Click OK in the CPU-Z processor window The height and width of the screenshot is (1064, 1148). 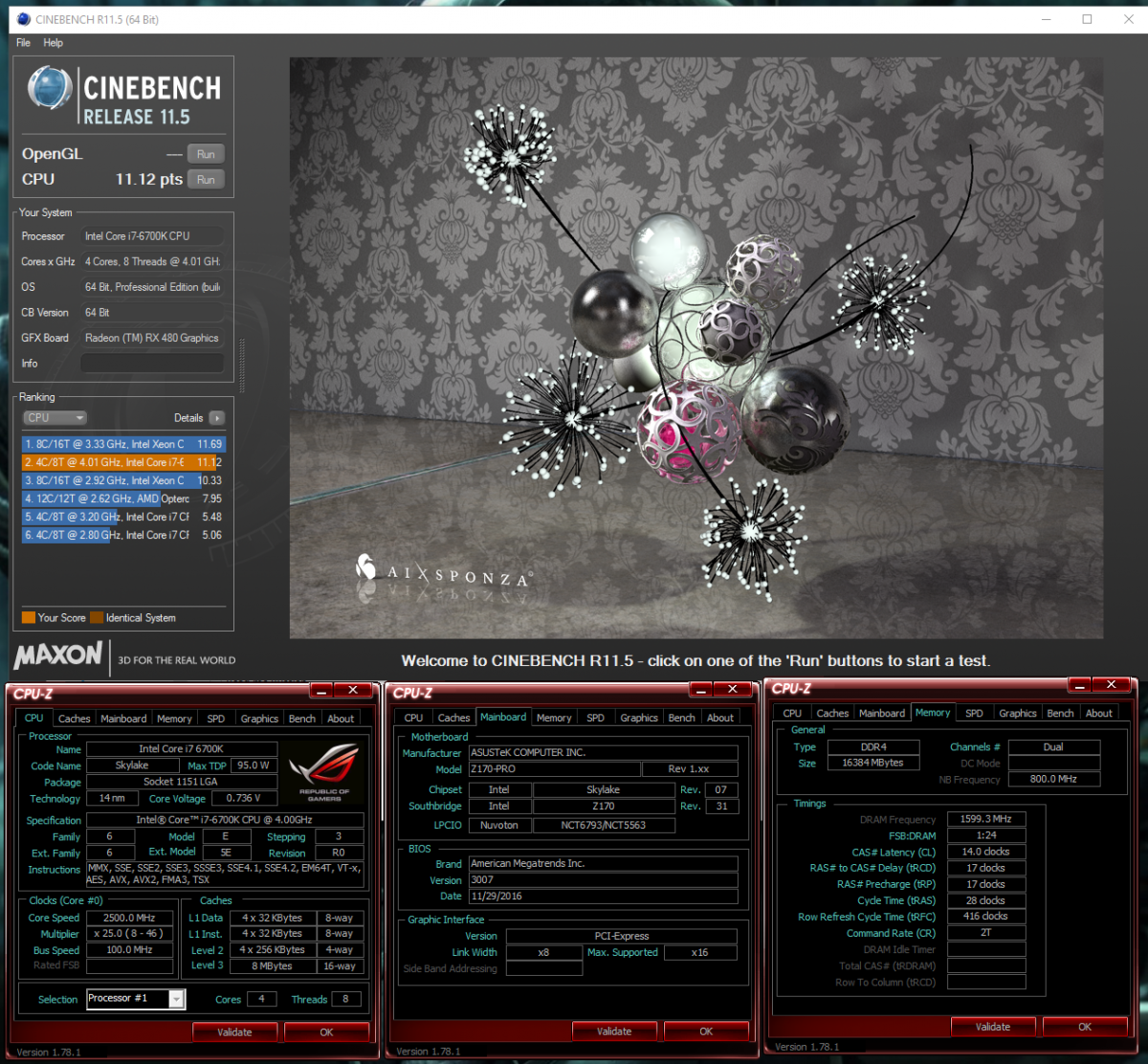click(x=326, y=1032)
